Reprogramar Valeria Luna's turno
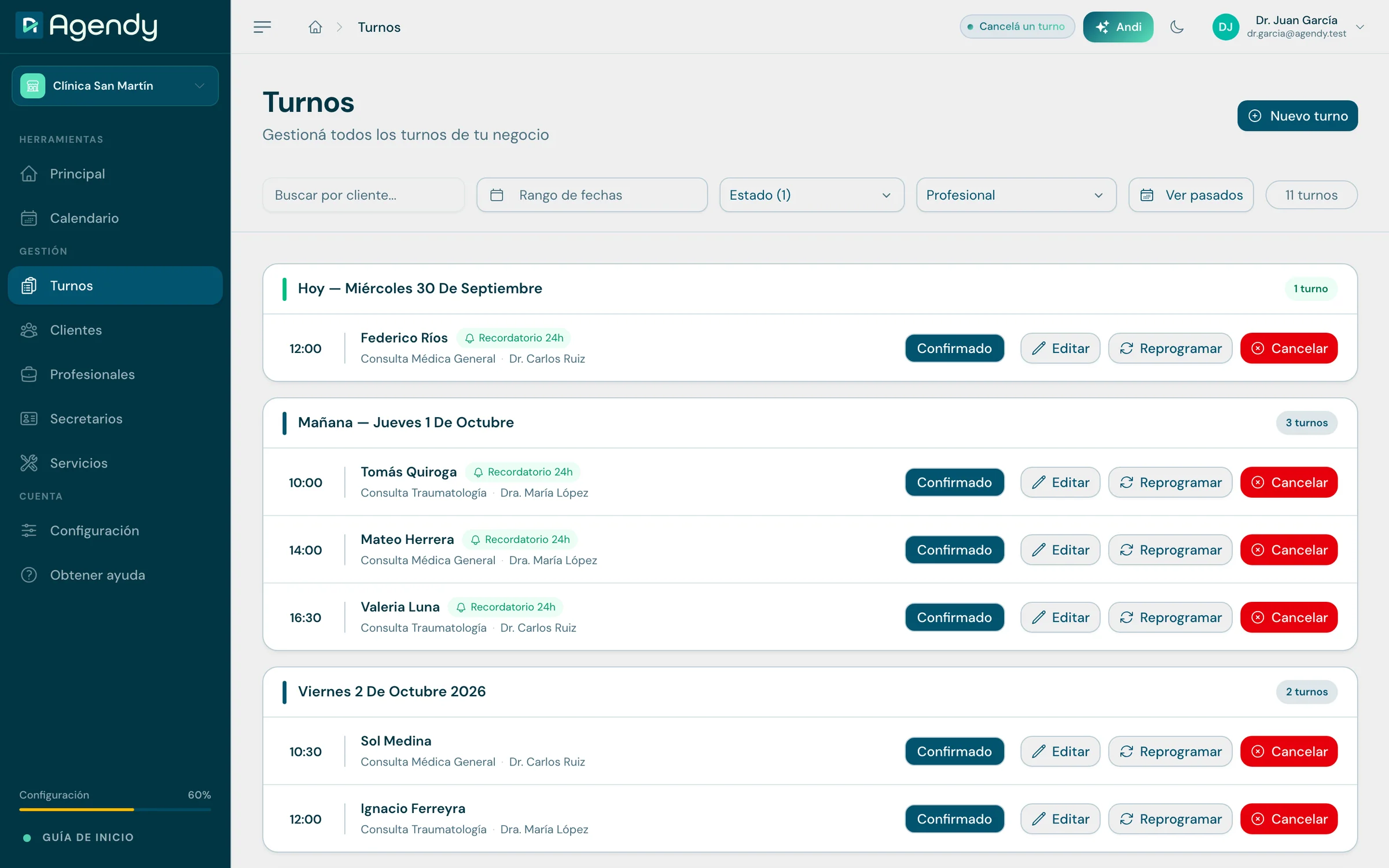 point(1170,617)
